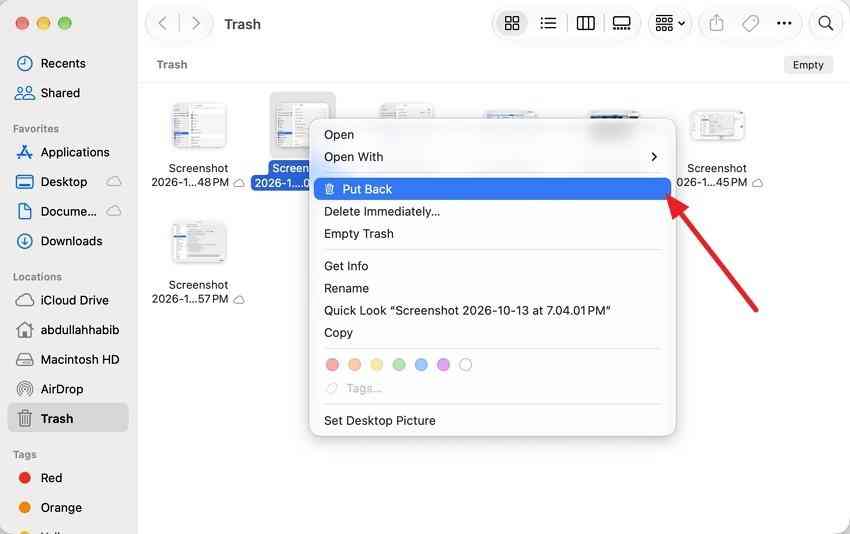Image resolution: width=850 pixels, height=534 pixels.
Task: Expand Open With submenu
Action: (x=492, y=157)
